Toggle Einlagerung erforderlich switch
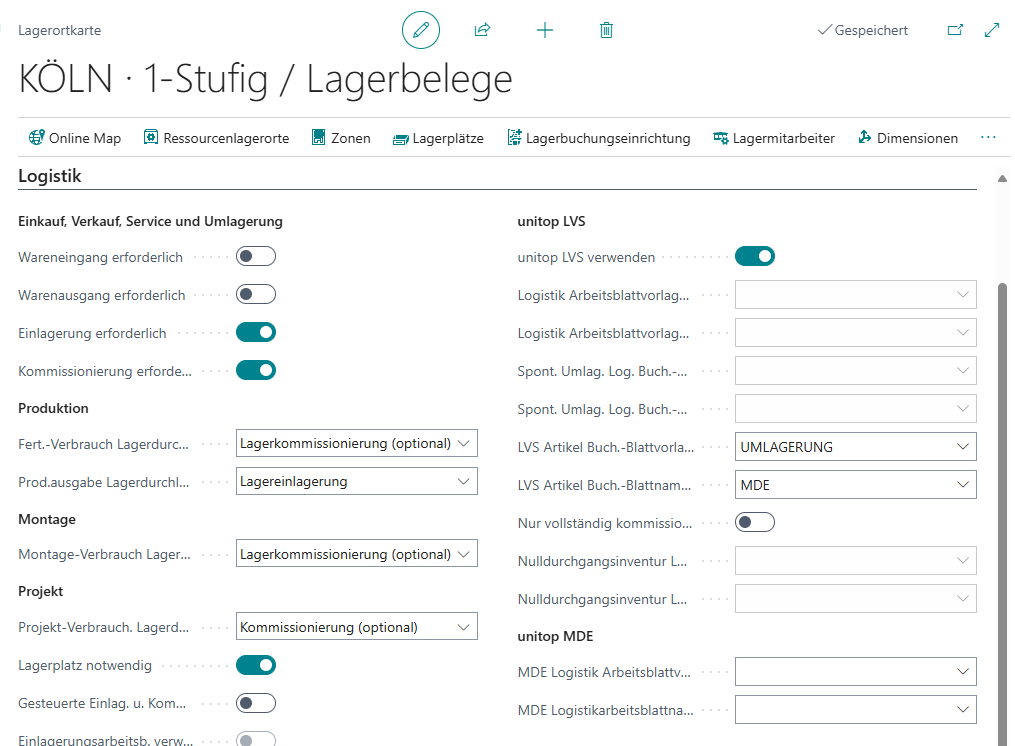This screenshot has width=1015, height=746. point(255,331)
